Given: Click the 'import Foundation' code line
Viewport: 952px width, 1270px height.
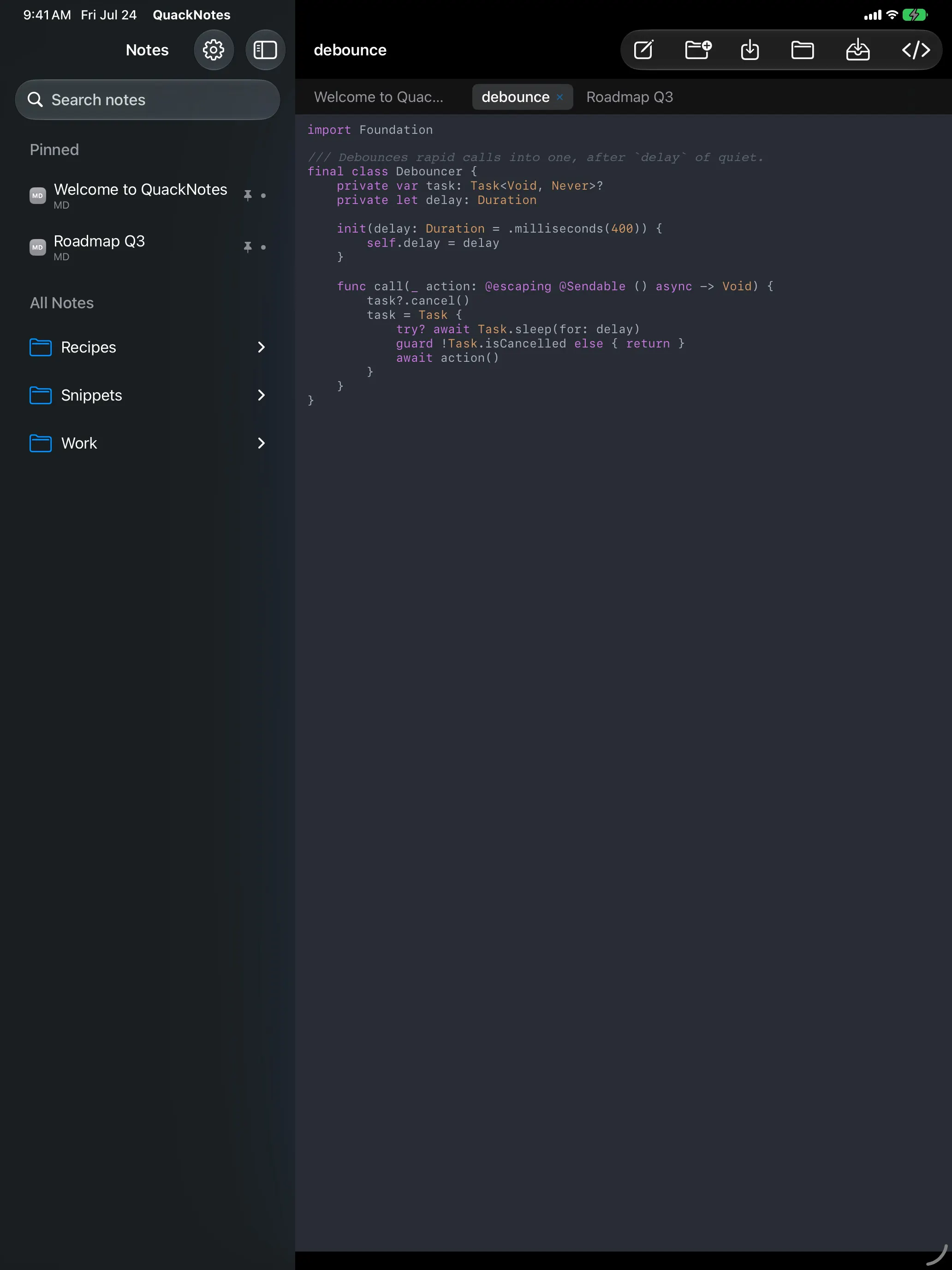Looking at the screenshot, I should coord(369,130).
